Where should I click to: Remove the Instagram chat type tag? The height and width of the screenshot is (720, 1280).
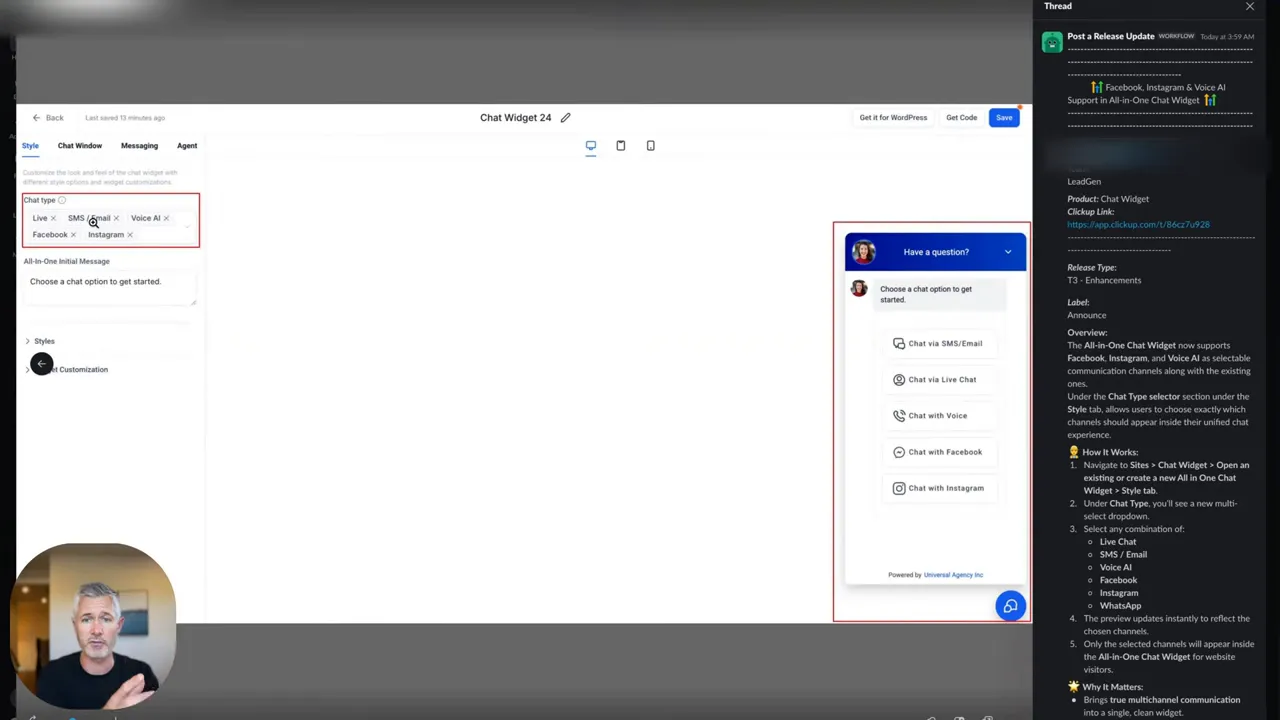pos(130,235)
